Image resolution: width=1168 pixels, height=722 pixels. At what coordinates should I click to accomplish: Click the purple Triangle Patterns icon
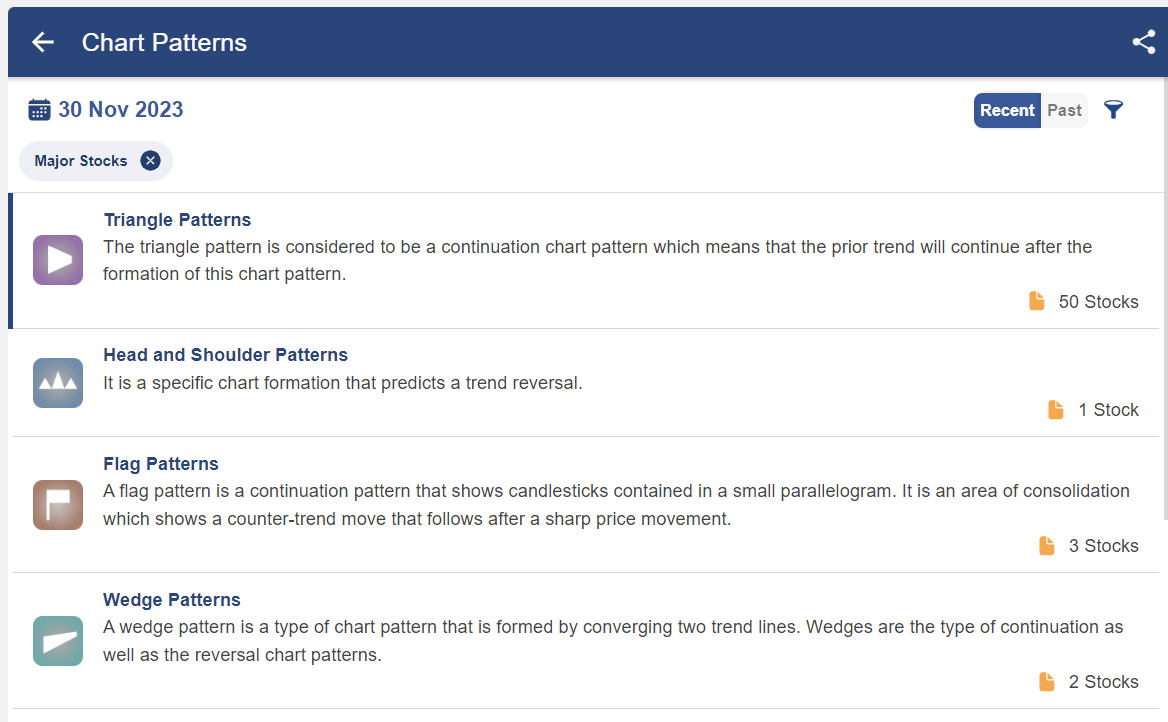point(58,260)
